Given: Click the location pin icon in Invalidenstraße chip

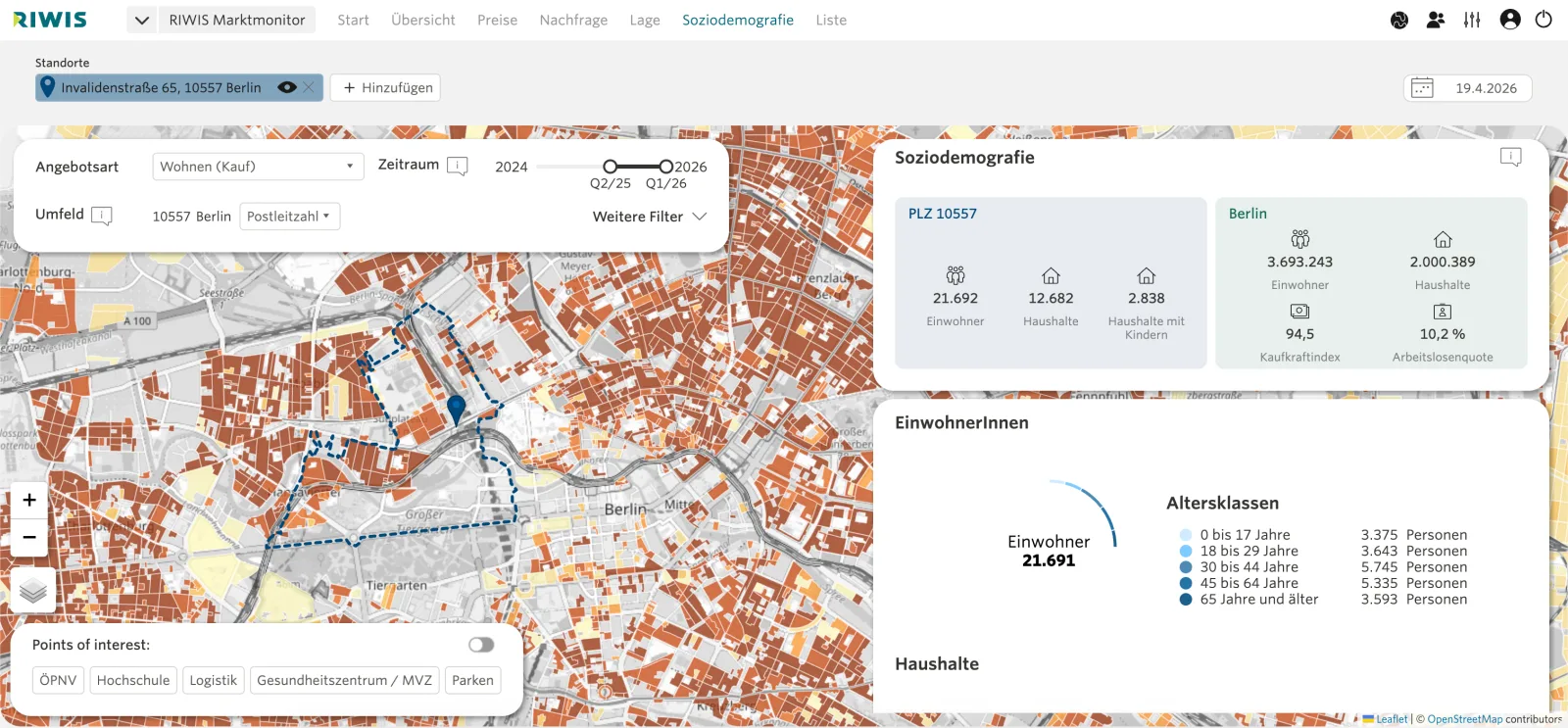Looking at the screenshot, I should coord(47,87).
